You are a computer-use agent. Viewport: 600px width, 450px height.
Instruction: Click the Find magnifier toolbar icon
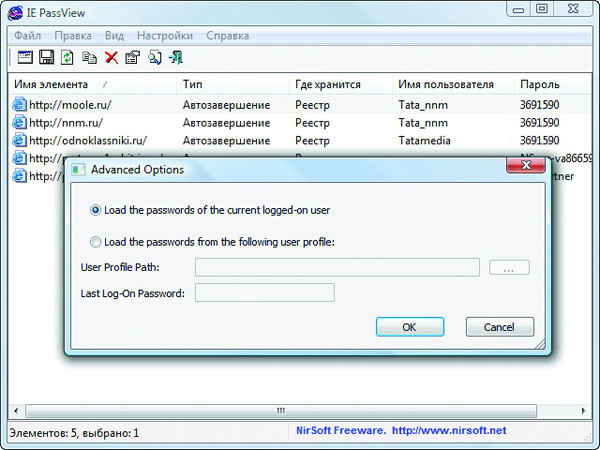(x=155, y=58)
